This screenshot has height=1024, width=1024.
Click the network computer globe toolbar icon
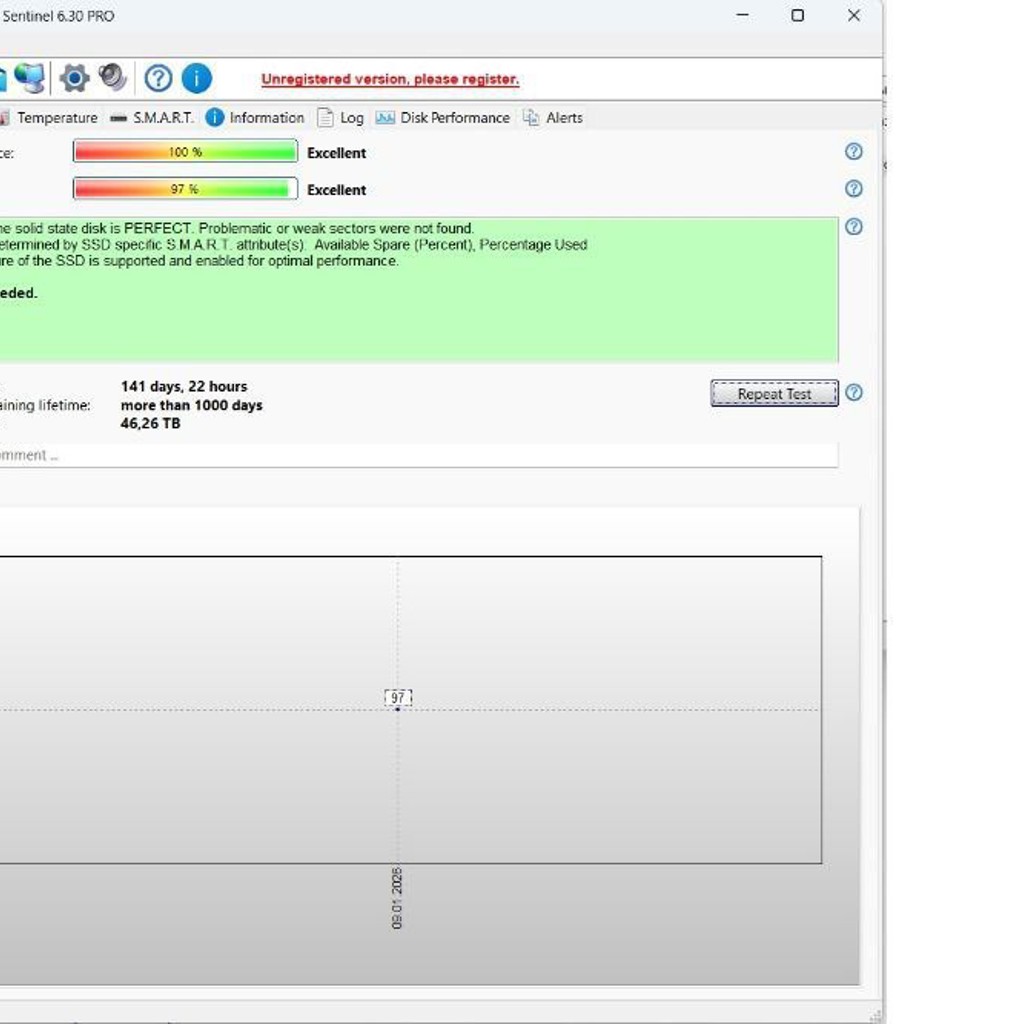click(x=30, y=78)
